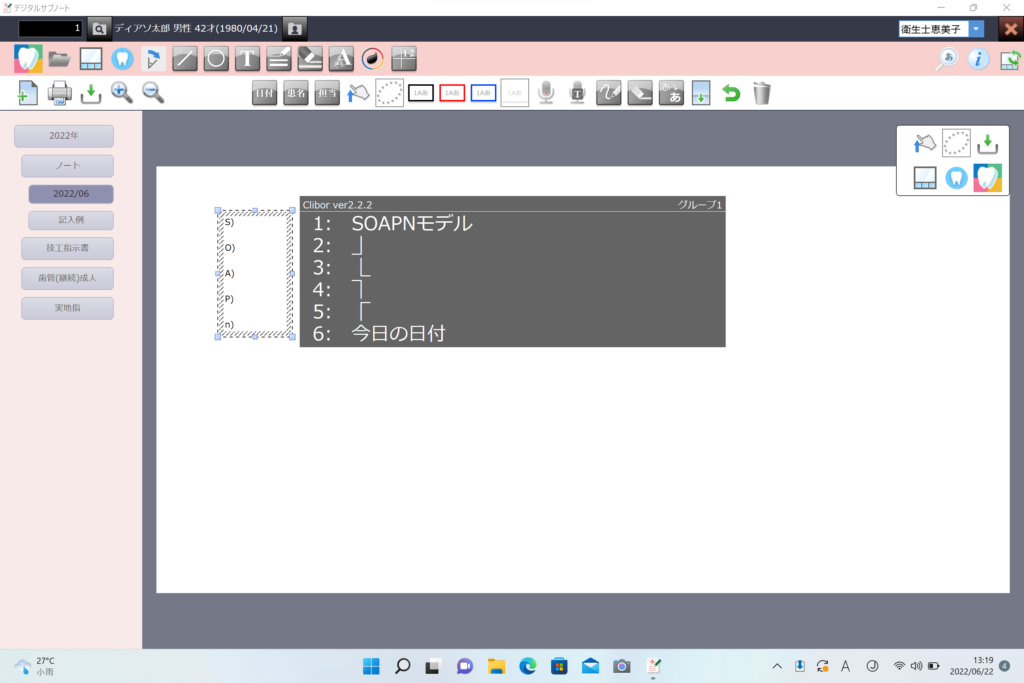This screenshot has height=683, width=1024.
Task: Click the green undo arrow
Action: click(731, 93)
